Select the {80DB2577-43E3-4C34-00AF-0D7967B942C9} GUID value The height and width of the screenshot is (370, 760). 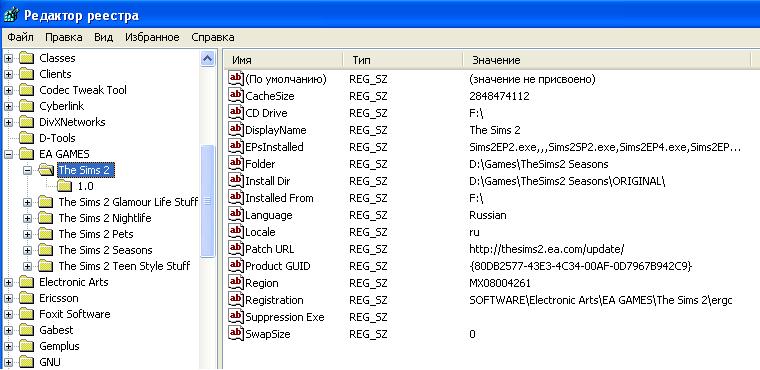pyautogui.click(x=581, y=266)
